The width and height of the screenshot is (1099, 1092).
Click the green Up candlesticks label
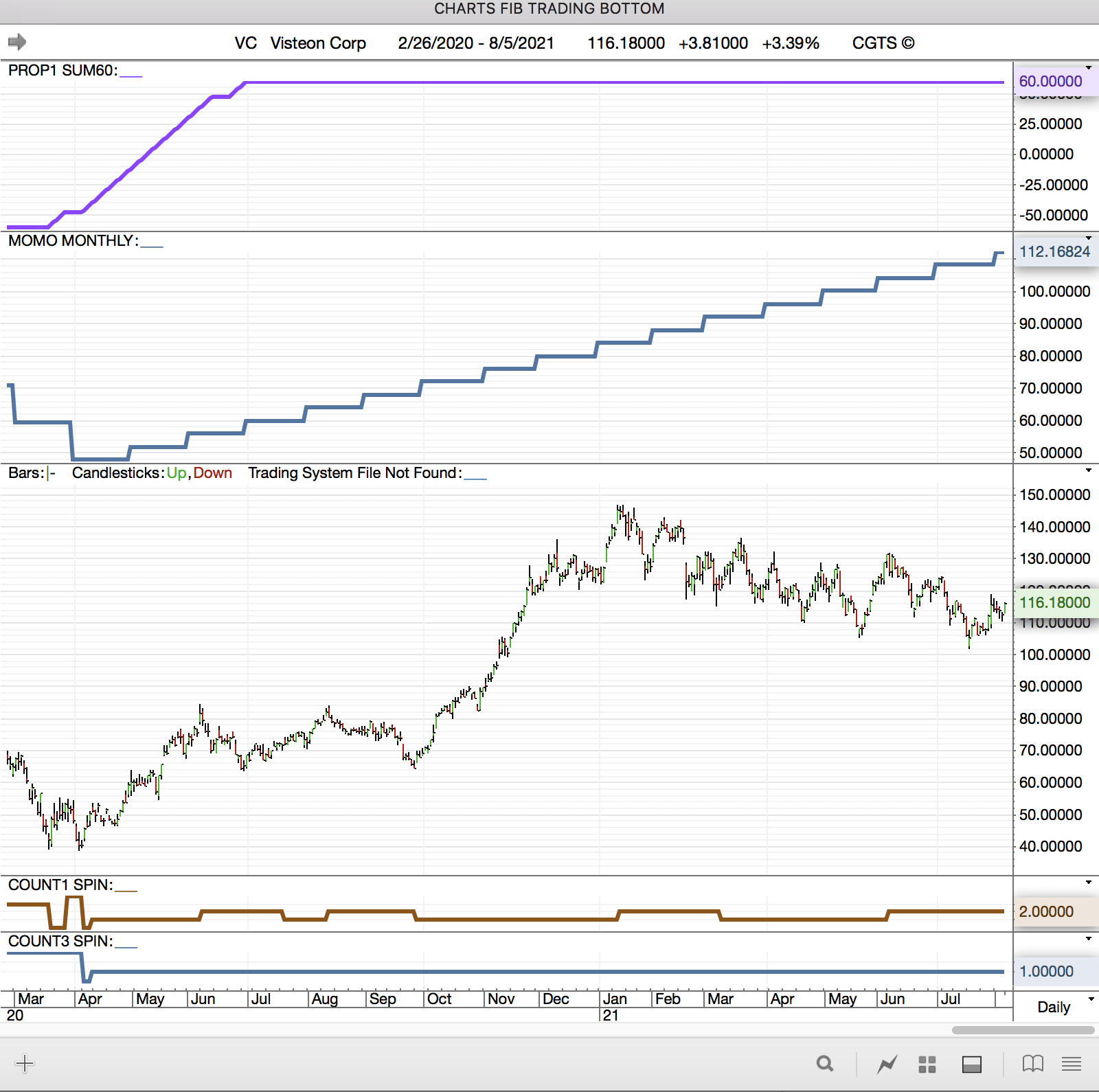tap(176, 473)
